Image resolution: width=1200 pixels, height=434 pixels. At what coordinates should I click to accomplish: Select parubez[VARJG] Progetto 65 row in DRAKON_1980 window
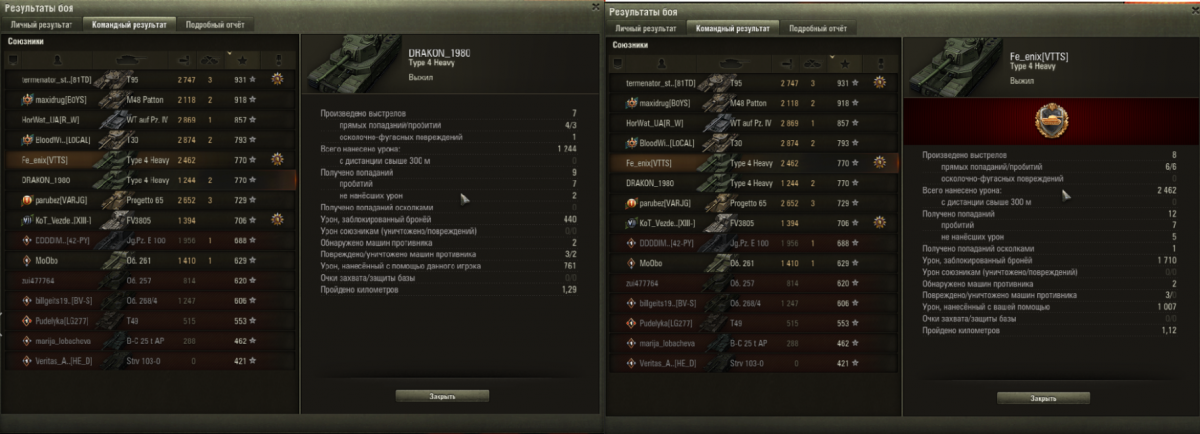pyautogui.click(x=150, y=200)
